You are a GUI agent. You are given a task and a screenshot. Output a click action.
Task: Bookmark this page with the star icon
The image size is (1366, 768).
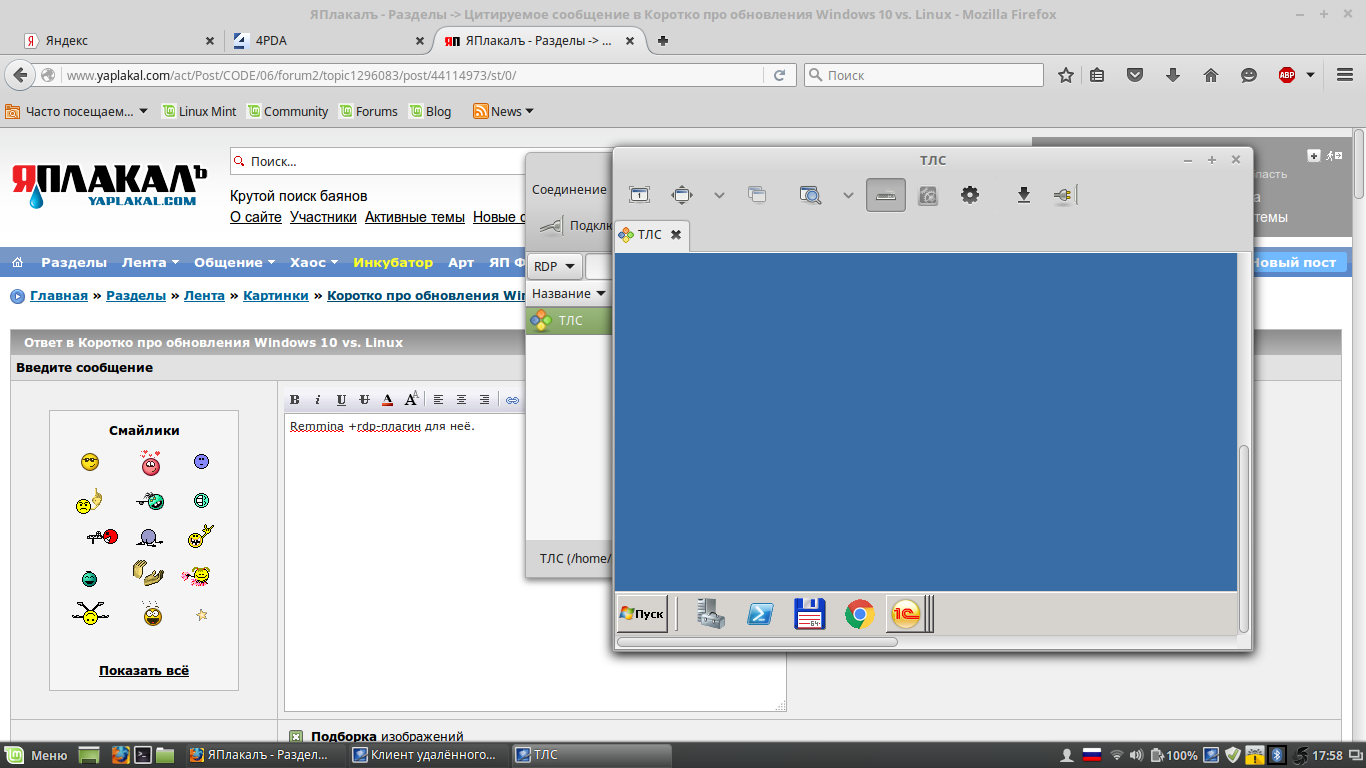[x=1066, y=75]
